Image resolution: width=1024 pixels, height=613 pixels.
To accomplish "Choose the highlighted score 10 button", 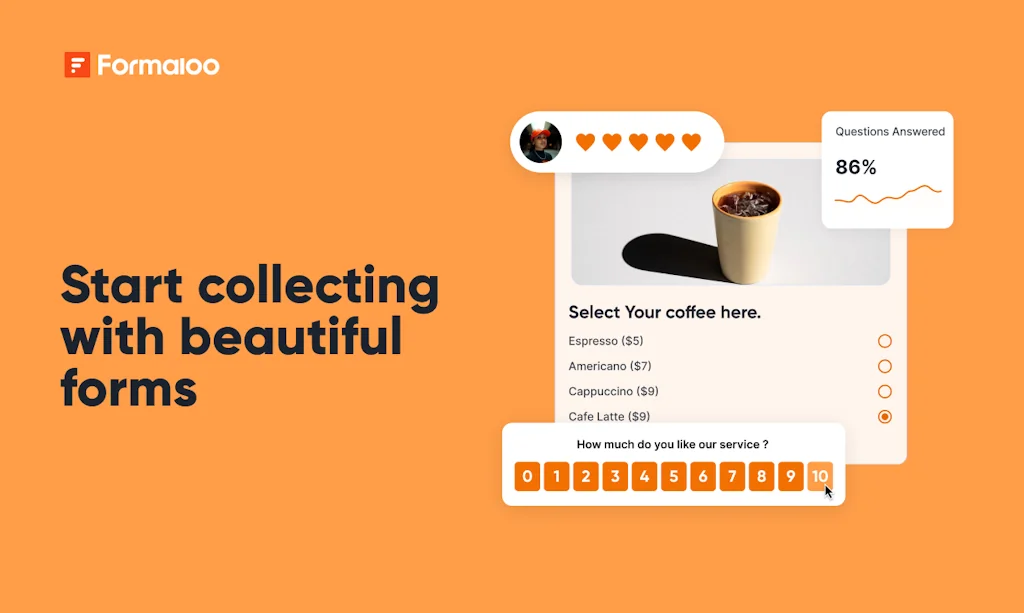I will click(820, 477).
